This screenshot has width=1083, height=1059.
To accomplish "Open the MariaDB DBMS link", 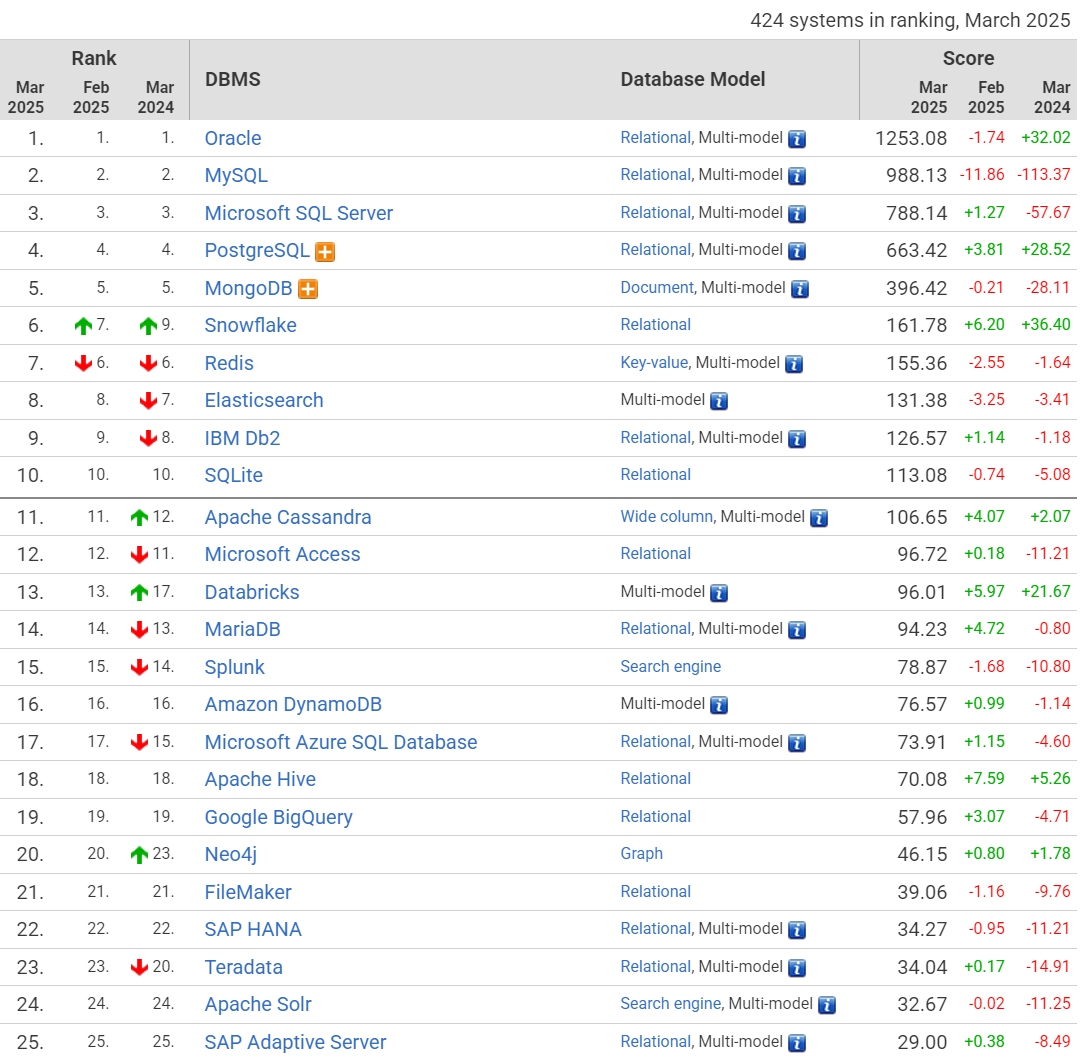I will 242,629.
